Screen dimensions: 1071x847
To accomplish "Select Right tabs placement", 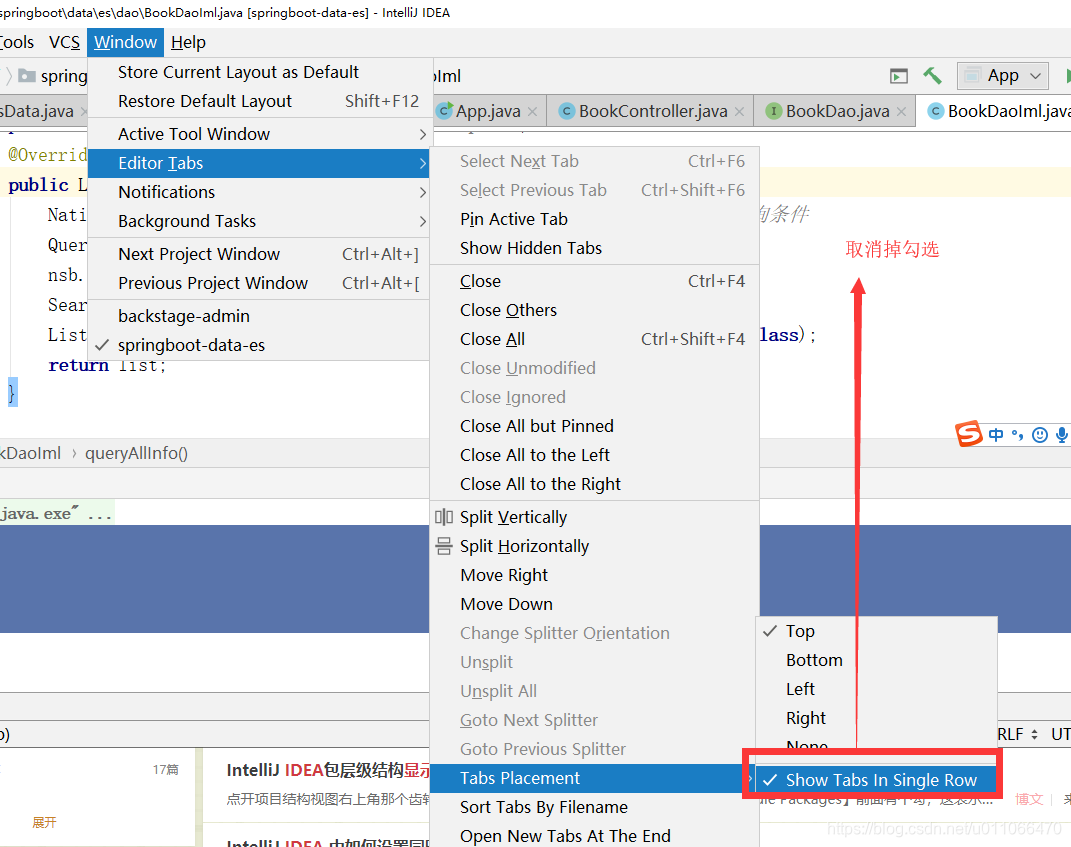I will pyautogui.click(x=876, y=719).
